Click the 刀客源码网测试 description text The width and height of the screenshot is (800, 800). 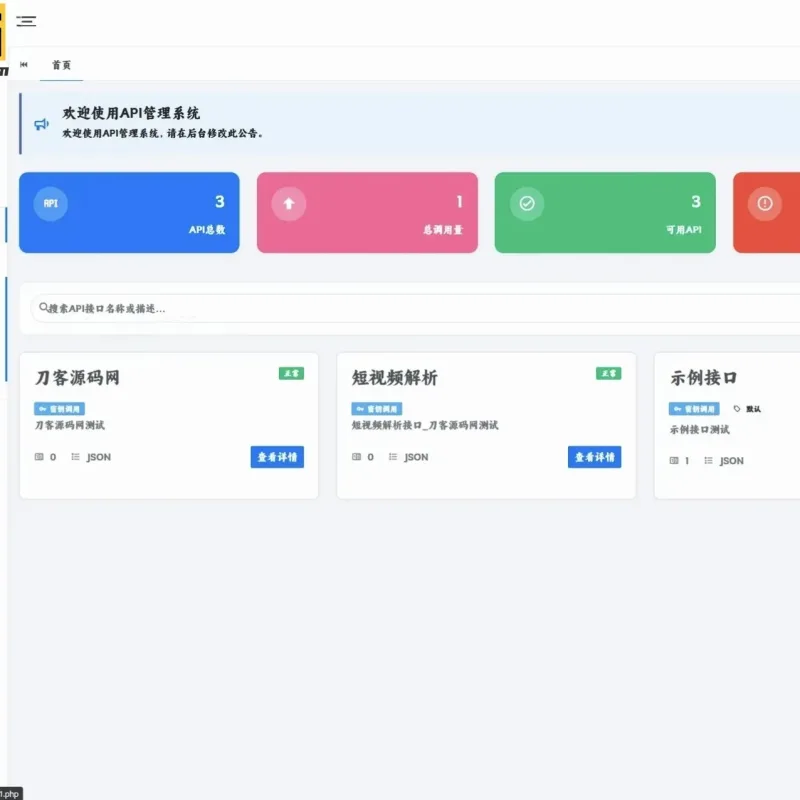click(x=69, y=425)
